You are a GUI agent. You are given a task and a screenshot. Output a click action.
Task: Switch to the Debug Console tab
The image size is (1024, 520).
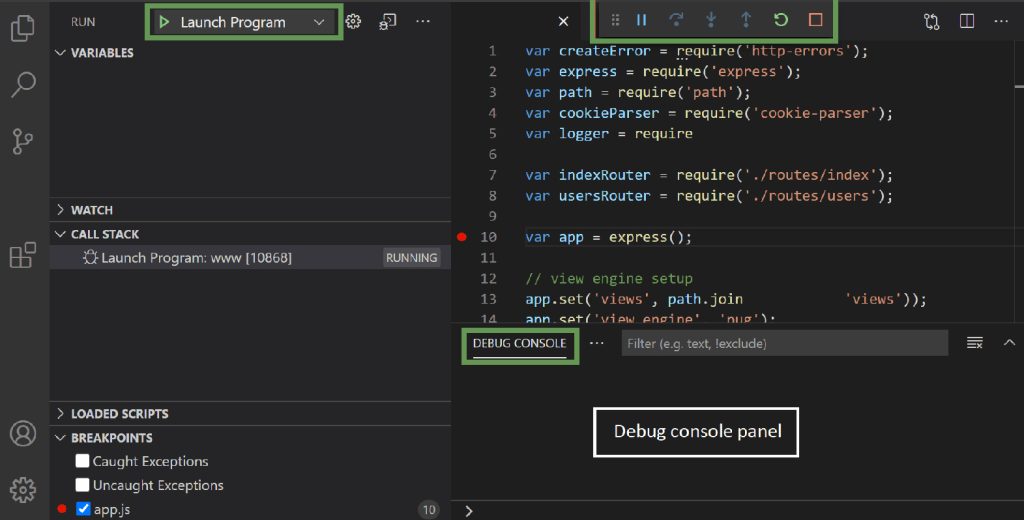coord(519,343)
